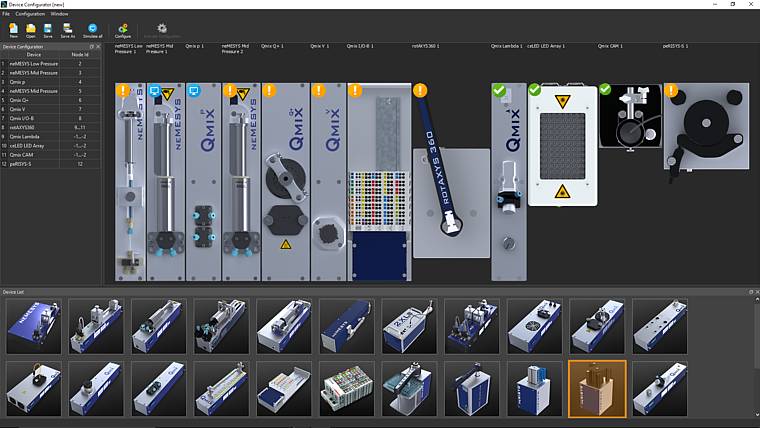The image size is (760, 428).
Task: Click the Simulate all toolbar icon
Action: coord(93,30)
